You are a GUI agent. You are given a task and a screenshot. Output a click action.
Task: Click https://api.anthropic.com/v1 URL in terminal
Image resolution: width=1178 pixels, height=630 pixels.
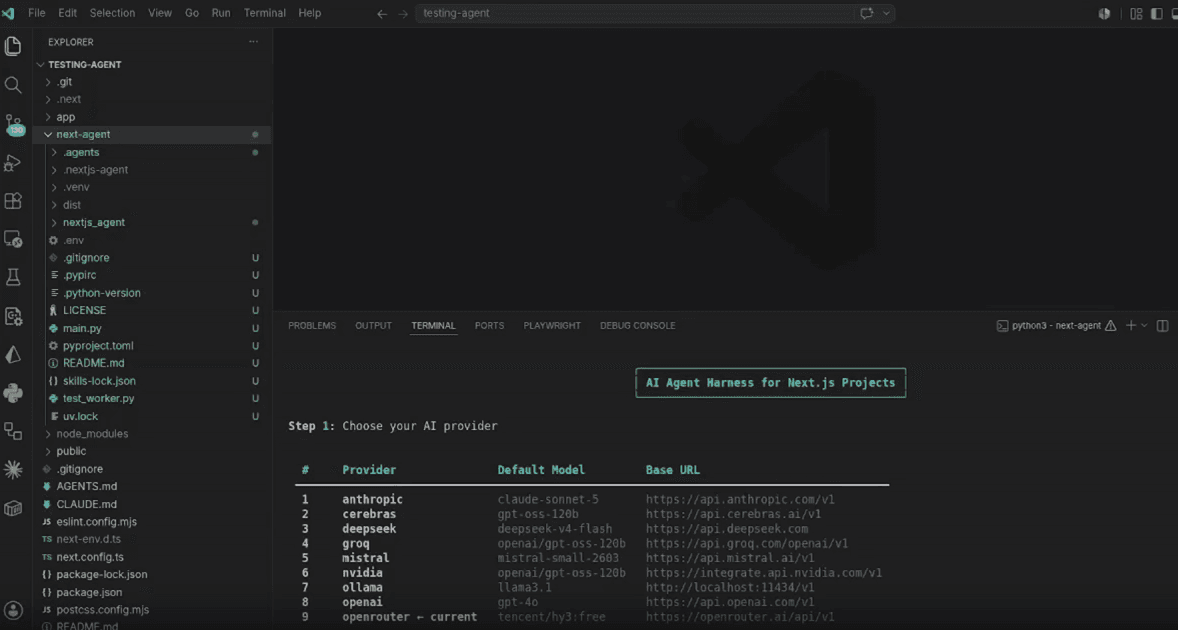[x=740, y=499]
